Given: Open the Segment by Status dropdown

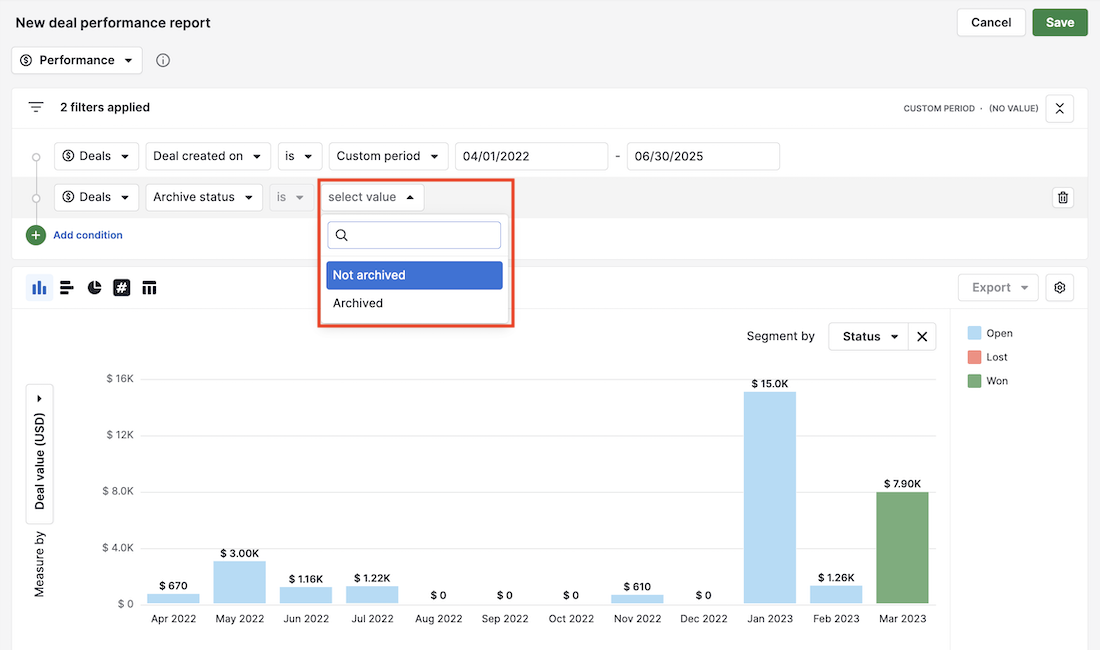Looking at the screenshot, I should pyautogui.click(x=868, y=337).
